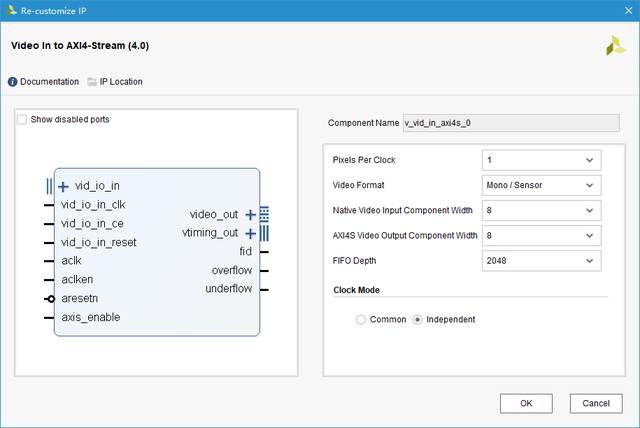This screenshot has width=640, height=428.
Task: Select the fid output port
Action: (x=246, y=251)
